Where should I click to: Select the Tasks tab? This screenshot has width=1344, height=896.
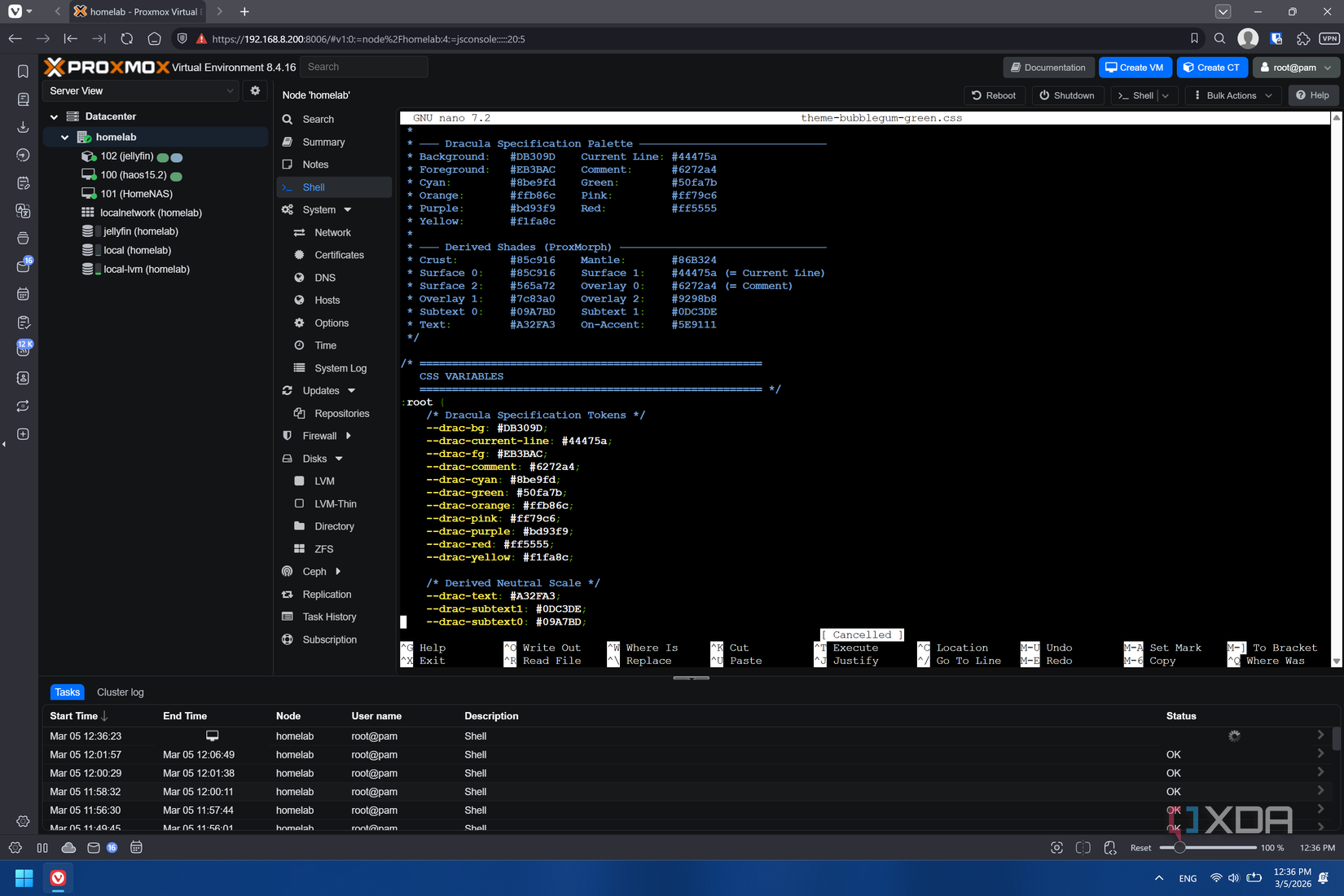(x=68, y=692)
